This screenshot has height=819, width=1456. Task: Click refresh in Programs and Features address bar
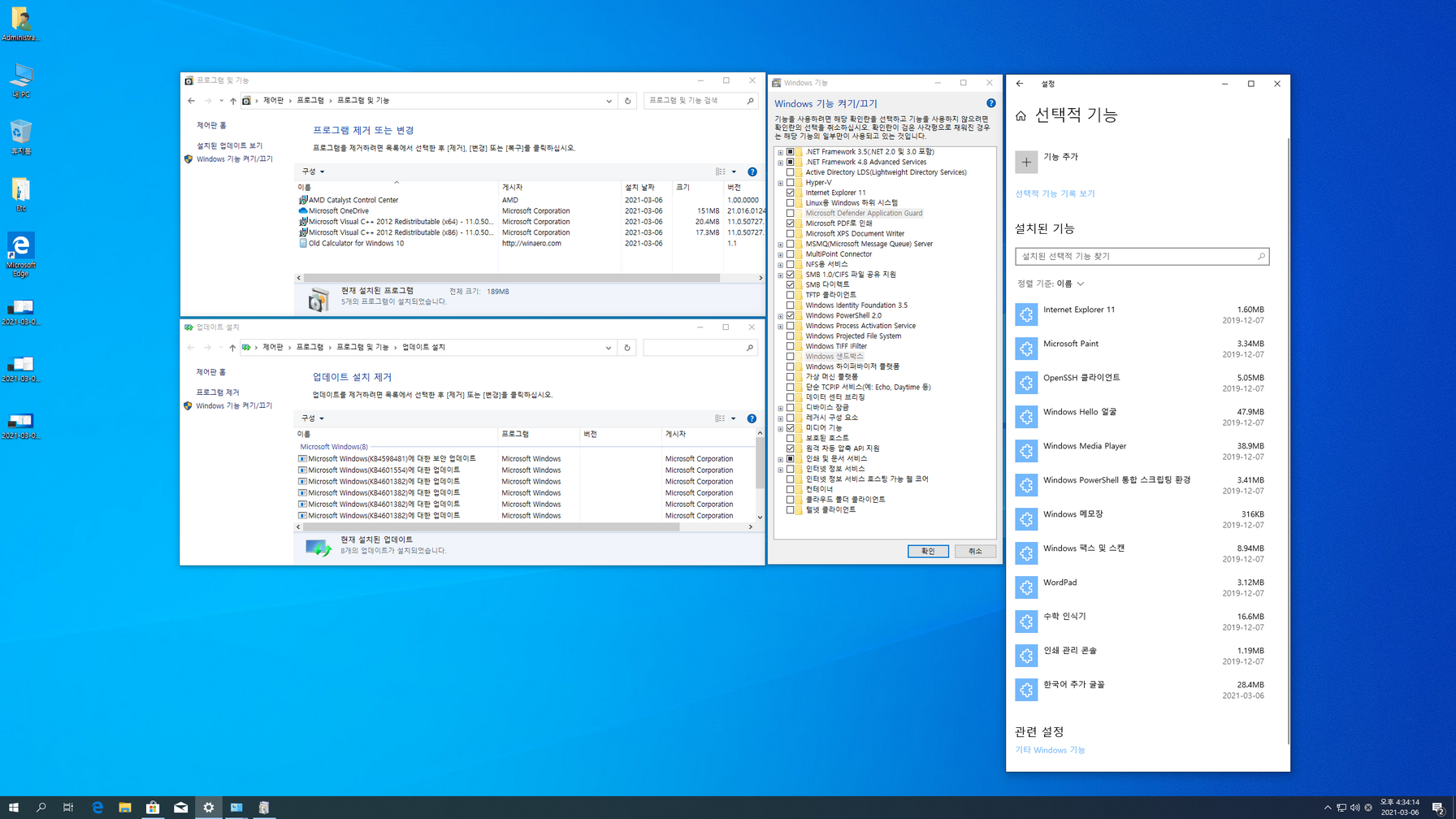click(x=627, y=101)
